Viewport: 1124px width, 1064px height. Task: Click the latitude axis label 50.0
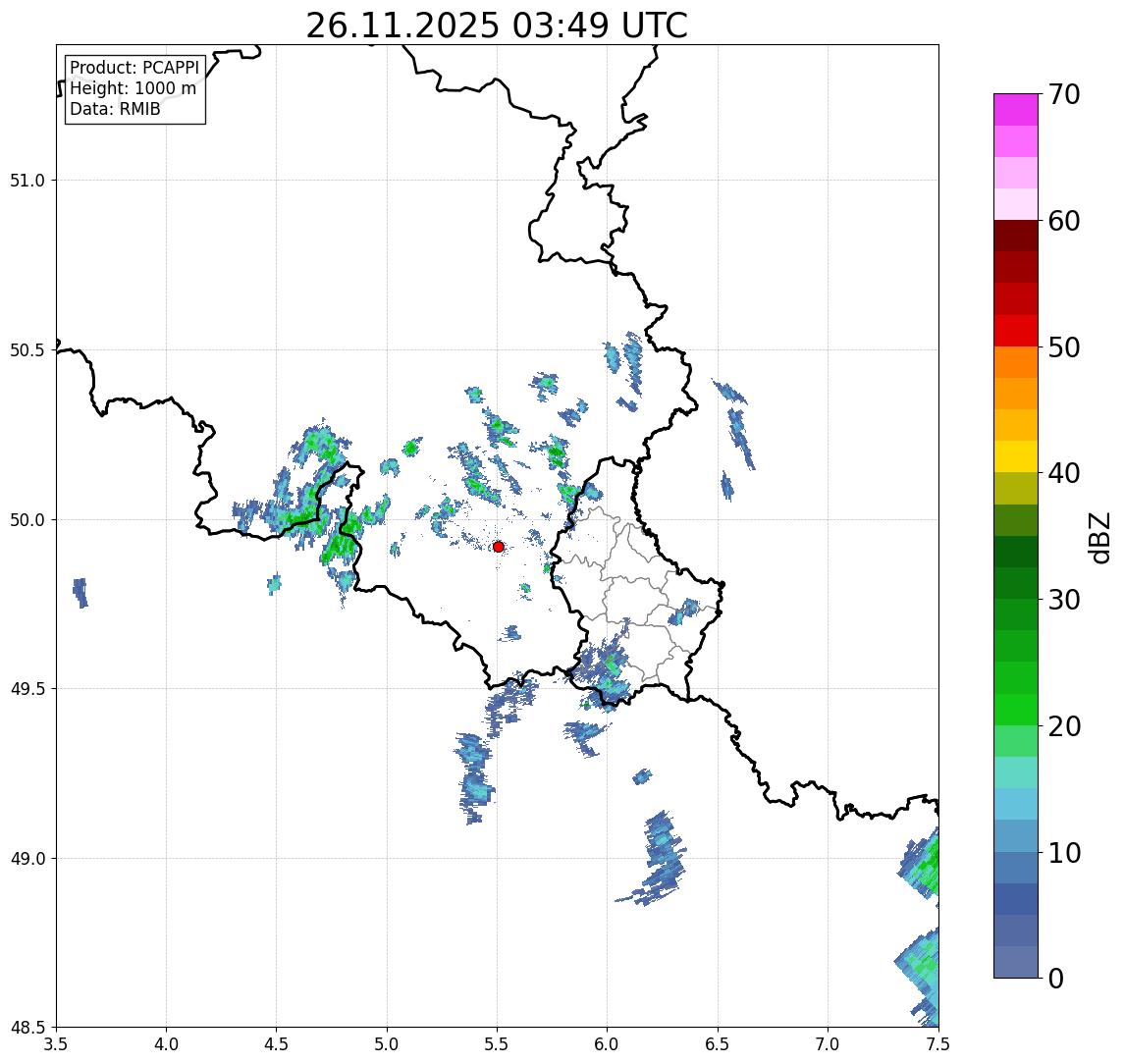point(27,519)
